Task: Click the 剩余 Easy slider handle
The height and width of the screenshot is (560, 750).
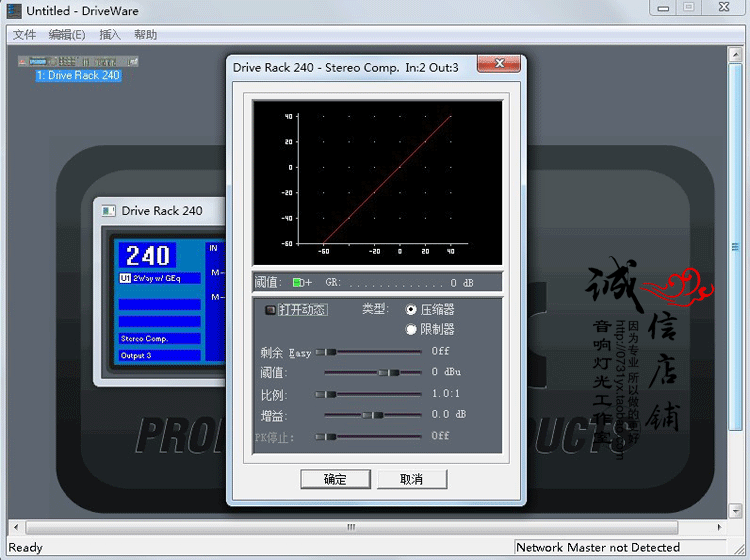Action: (x=326, y=352)
